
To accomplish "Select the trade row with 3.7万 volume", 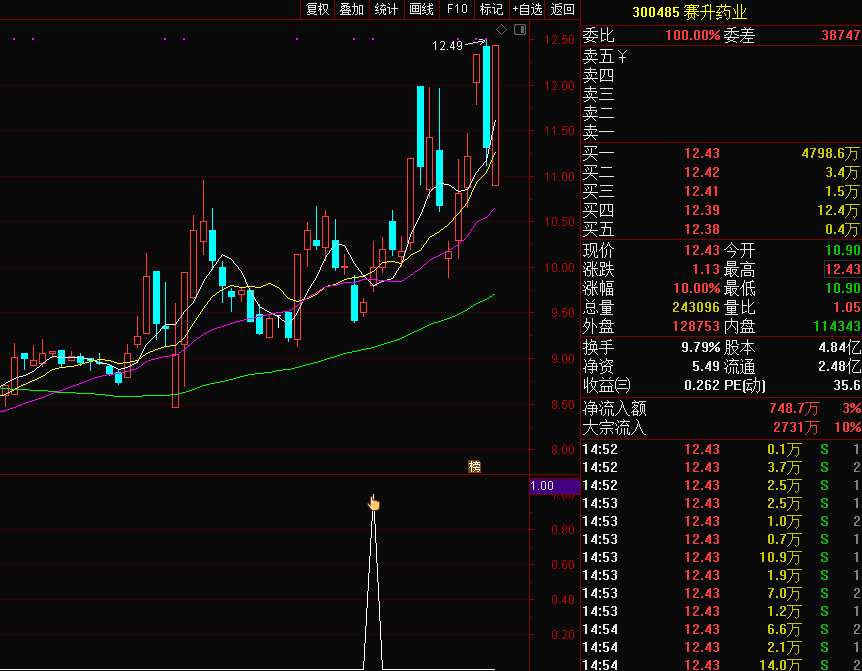I will coord(721,468).
